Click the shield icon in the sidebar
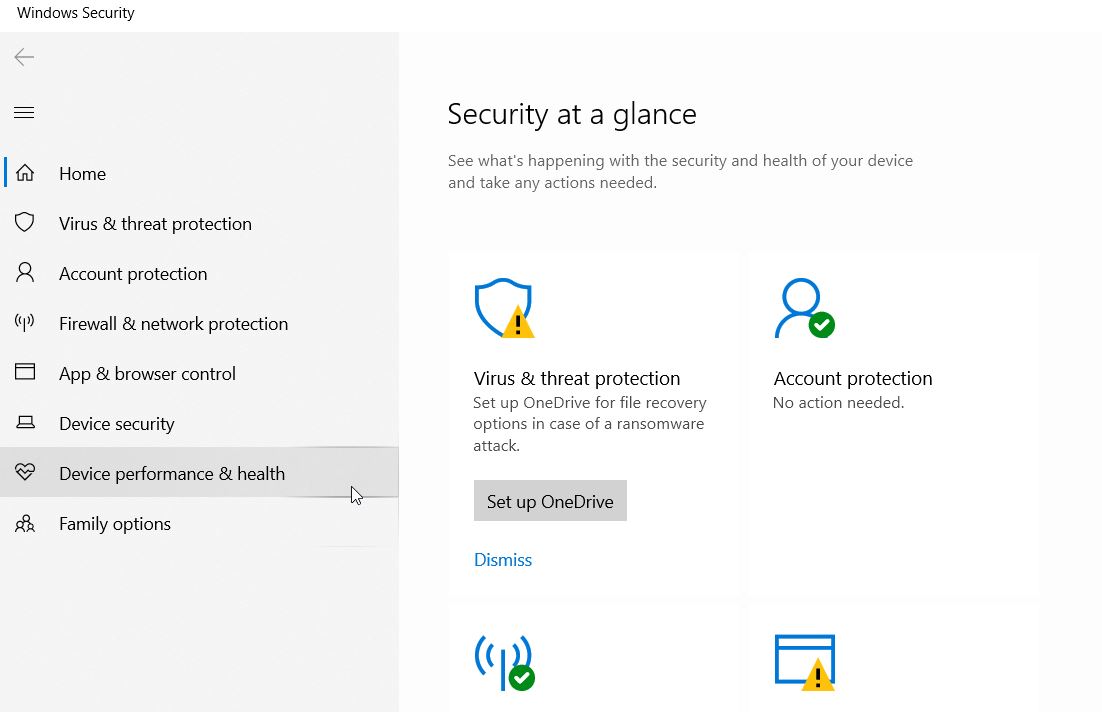Viewport: 1102px width, 712px height. click(25, 222)
